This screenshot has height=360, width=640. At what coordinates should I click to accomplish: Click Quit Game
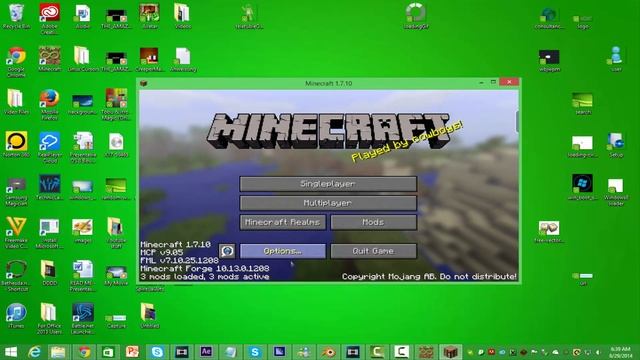pos(373,251)
